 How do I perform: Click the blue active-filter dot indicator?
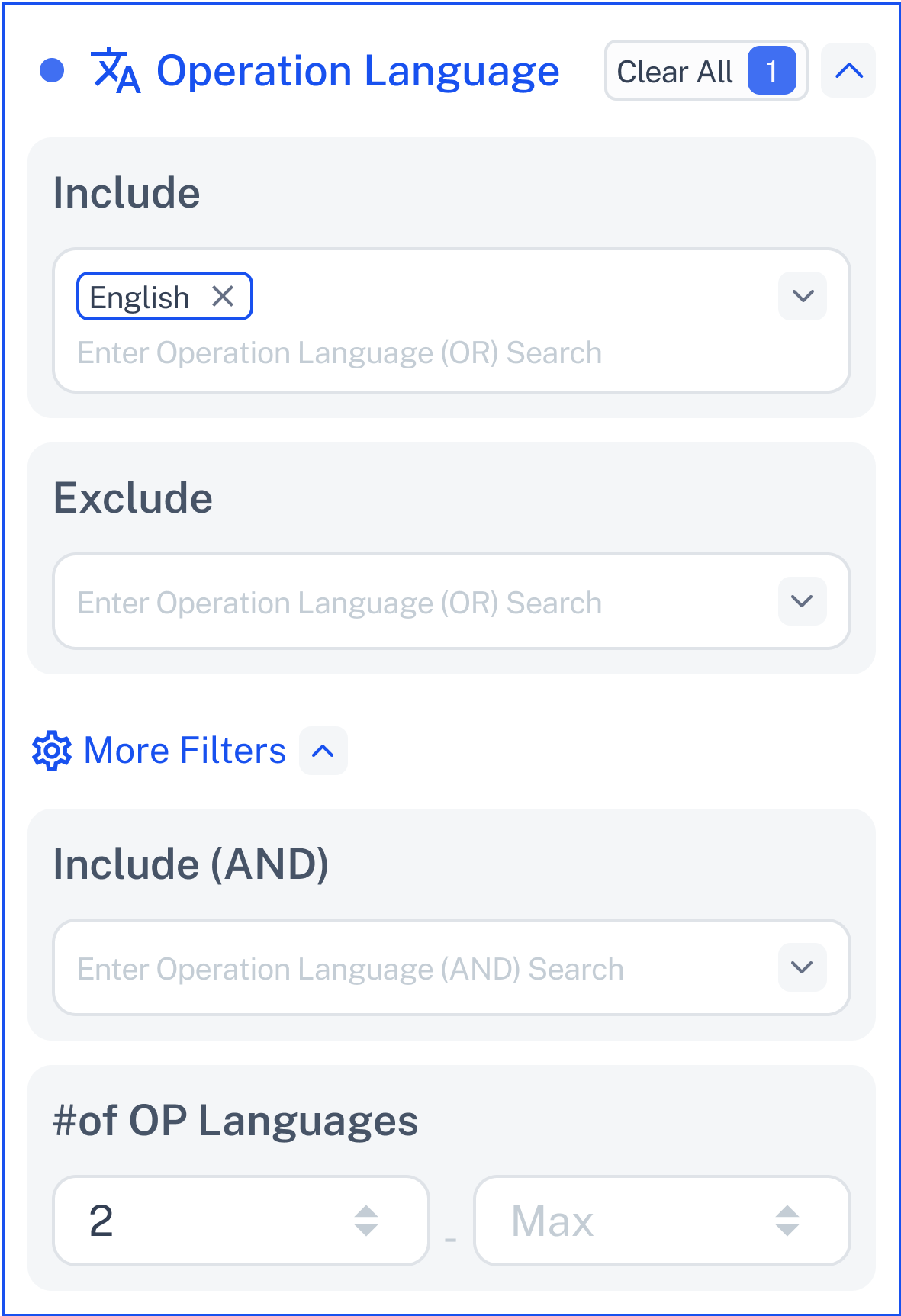52,71
